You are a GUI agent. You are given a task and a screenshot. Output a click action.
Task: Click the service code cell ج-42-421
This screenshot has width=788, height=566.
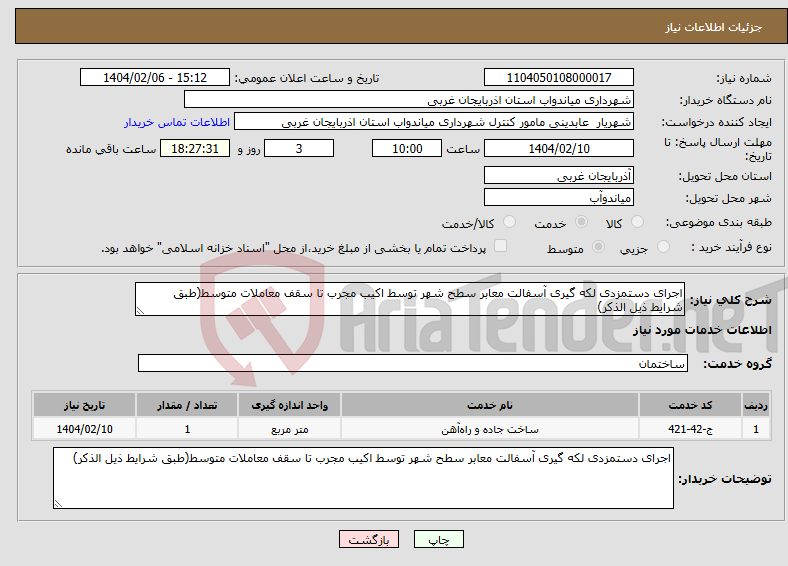[x=691, y=429]
